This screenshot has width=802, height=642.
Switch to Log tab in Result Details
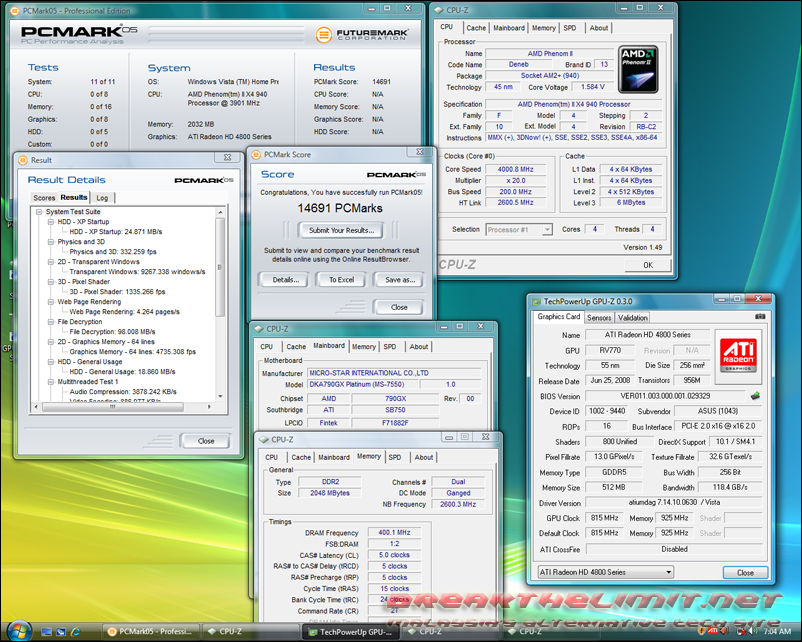click(x=102, y=198)
